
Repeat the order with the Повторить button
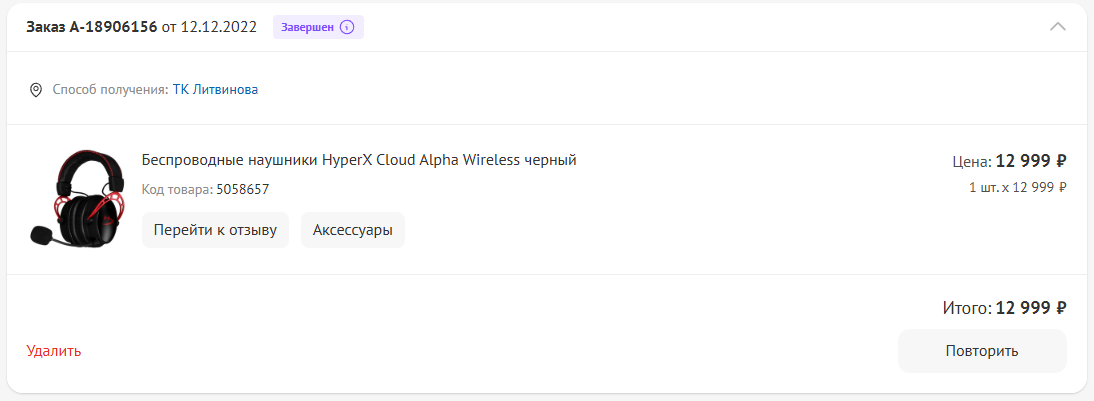point(981,351)
